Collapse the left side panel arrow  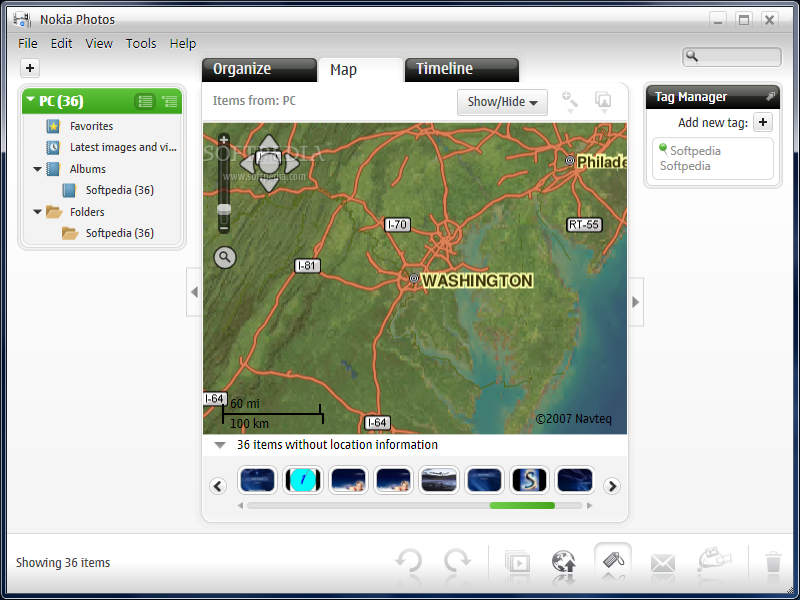click(x=194, y=292)
